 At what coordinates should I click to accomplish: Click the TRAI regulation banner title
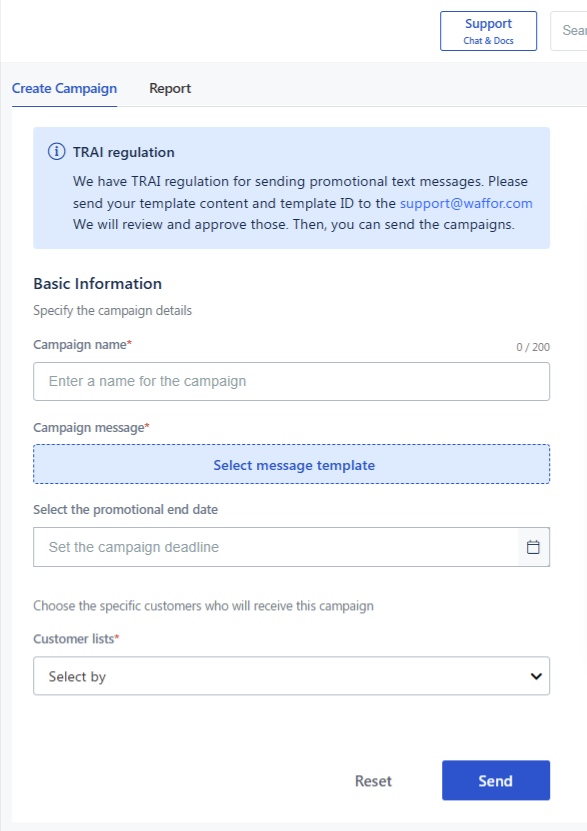[123, 152]
